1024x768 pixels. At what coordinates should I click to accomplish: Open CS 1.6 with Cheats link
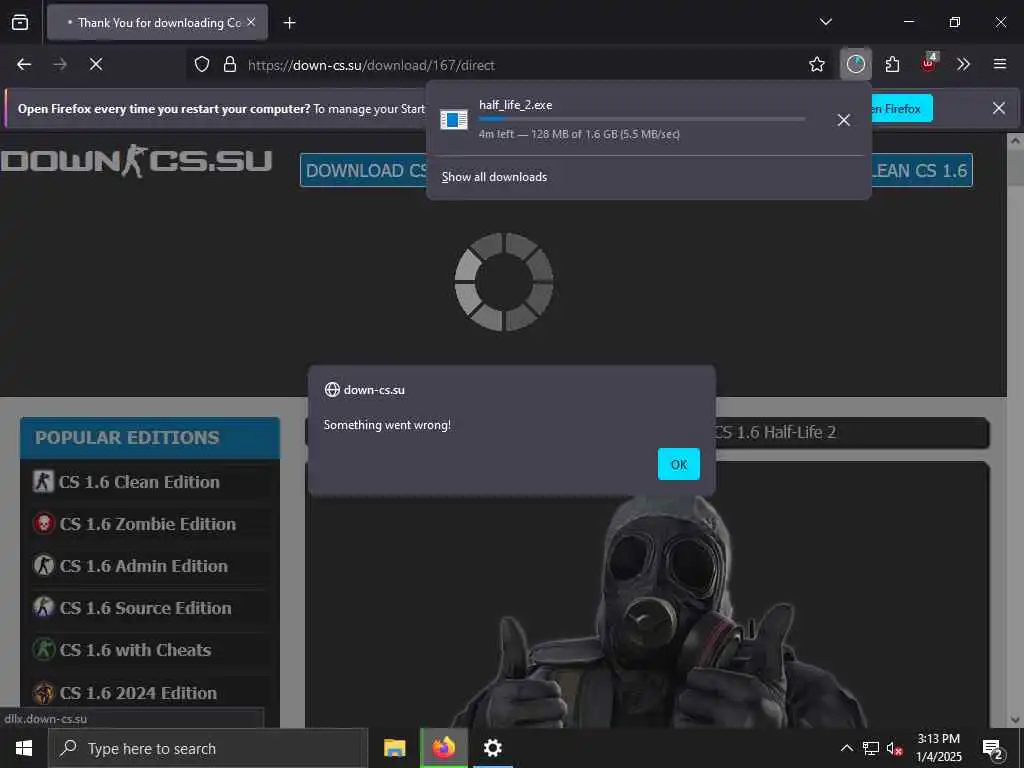pyautogui.click(x=135, y=650)
